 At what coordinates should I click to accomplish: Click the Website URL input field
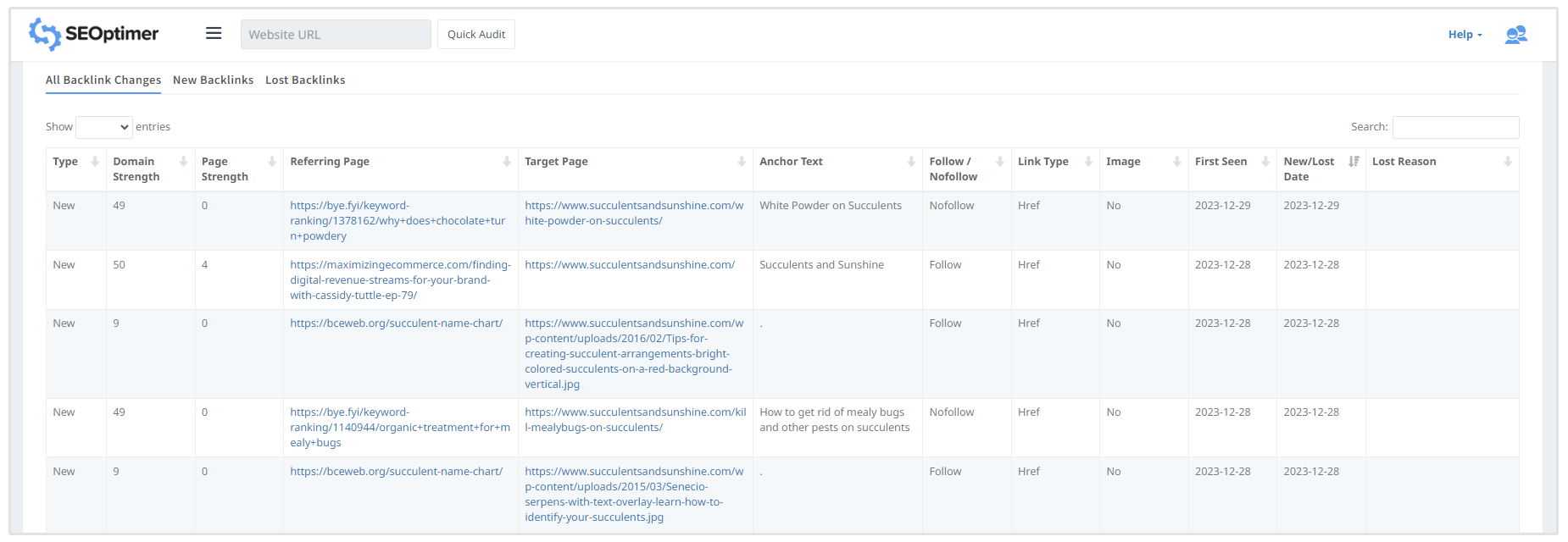point(336,35)
